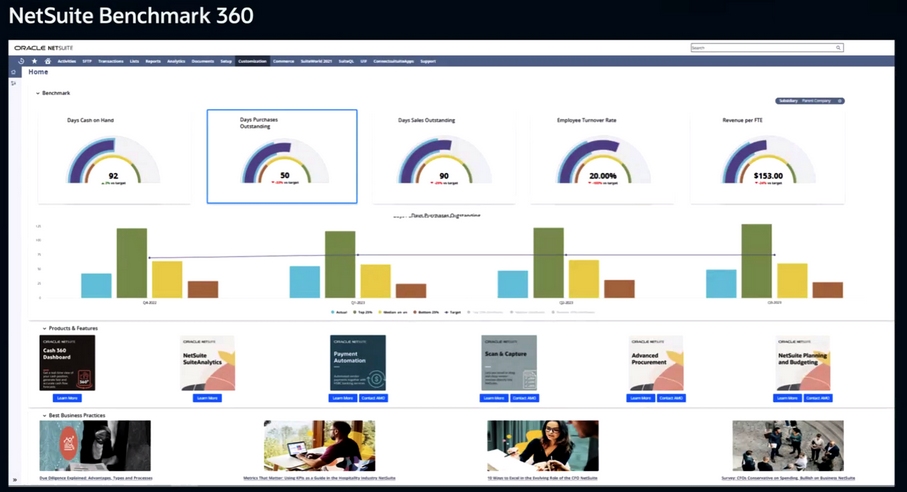Open the Analytics menu
Screen dimensions: 907x492
click(176, 61)
